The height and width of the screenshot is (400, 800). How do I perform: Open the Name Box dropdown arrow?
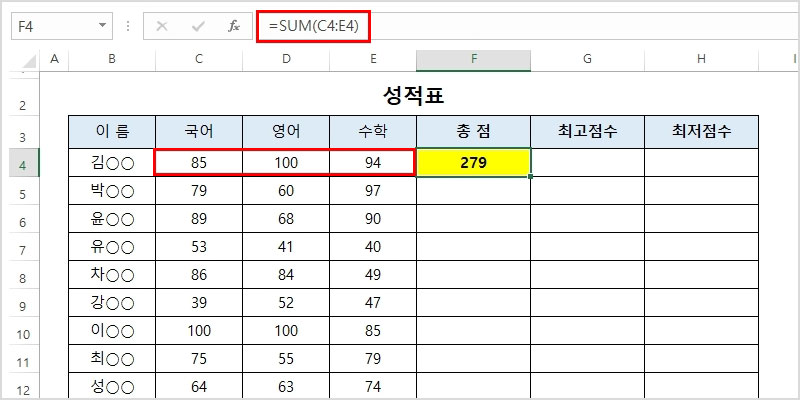click(103, 26)
